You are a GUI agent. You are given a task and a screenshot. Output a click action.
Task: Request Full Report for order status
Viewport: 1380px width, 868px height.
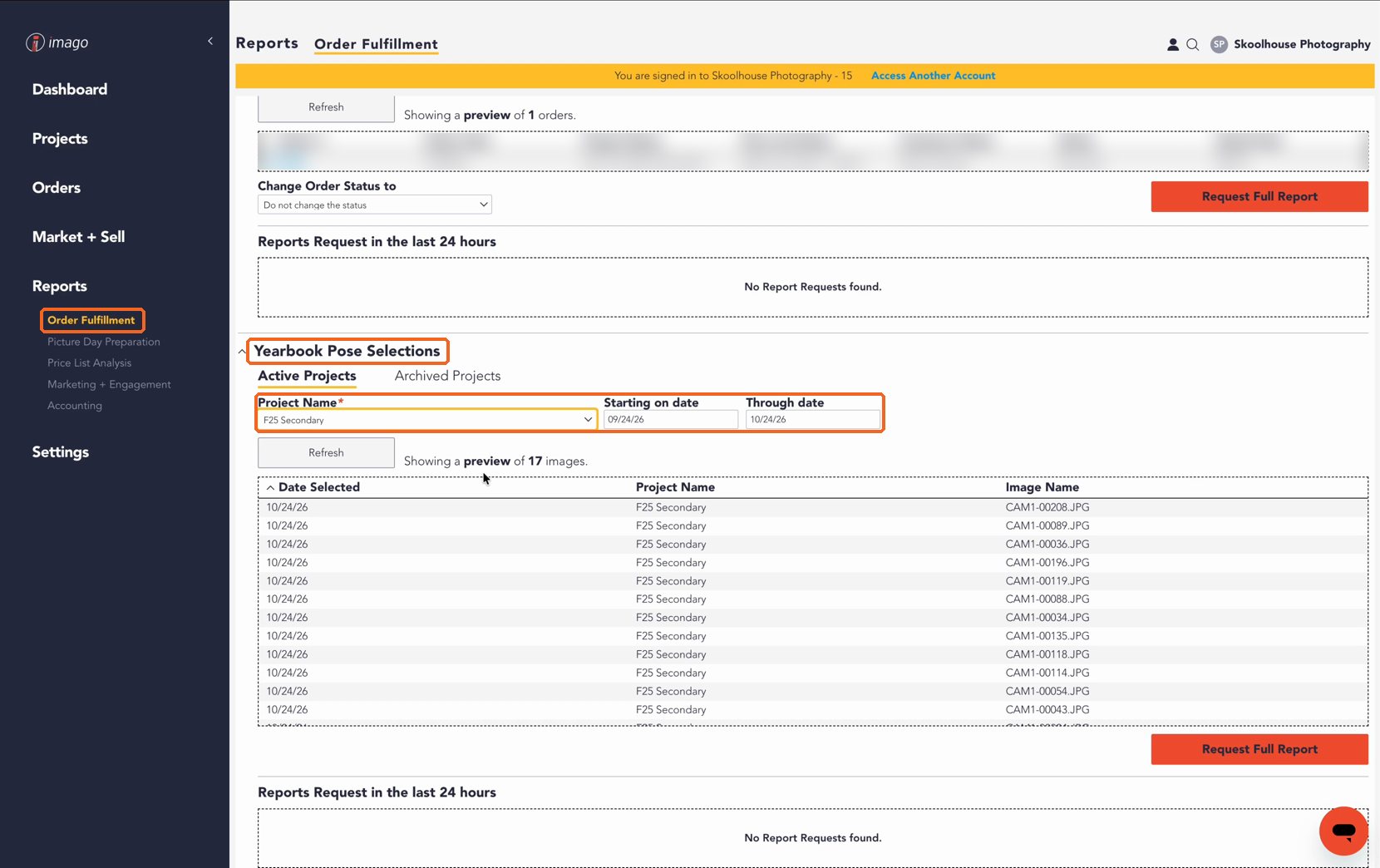[x=1259, y=197]
